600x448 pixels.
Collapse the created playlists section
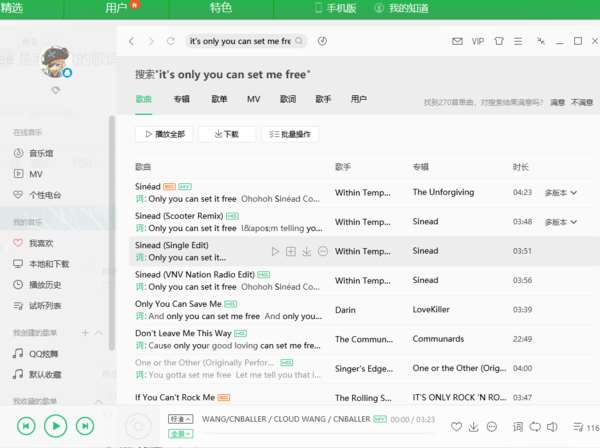99,332
